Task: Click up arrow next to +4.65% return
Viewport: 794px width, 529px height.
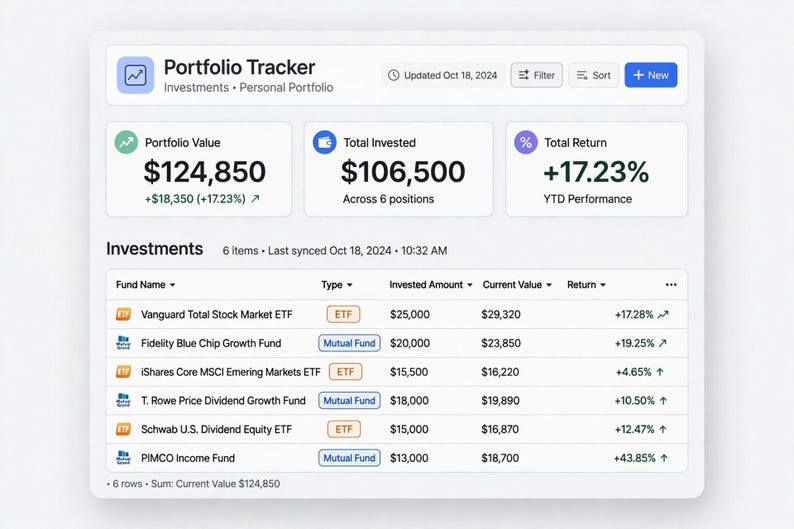Action: (660, 372)
